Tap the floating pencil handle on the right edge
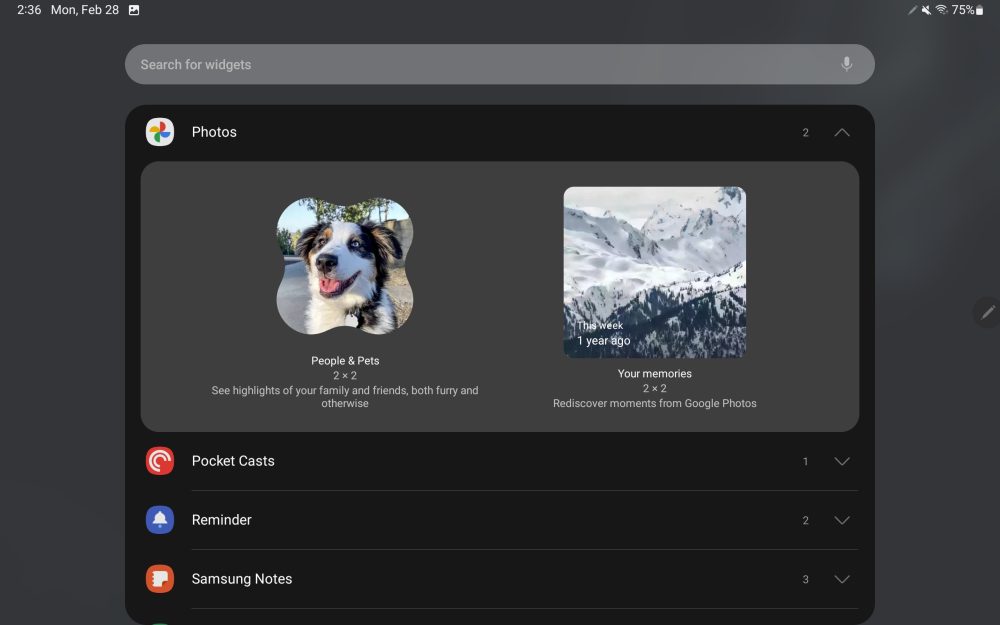The height and width of the screenshot is (625, 1000). (987, 312)
